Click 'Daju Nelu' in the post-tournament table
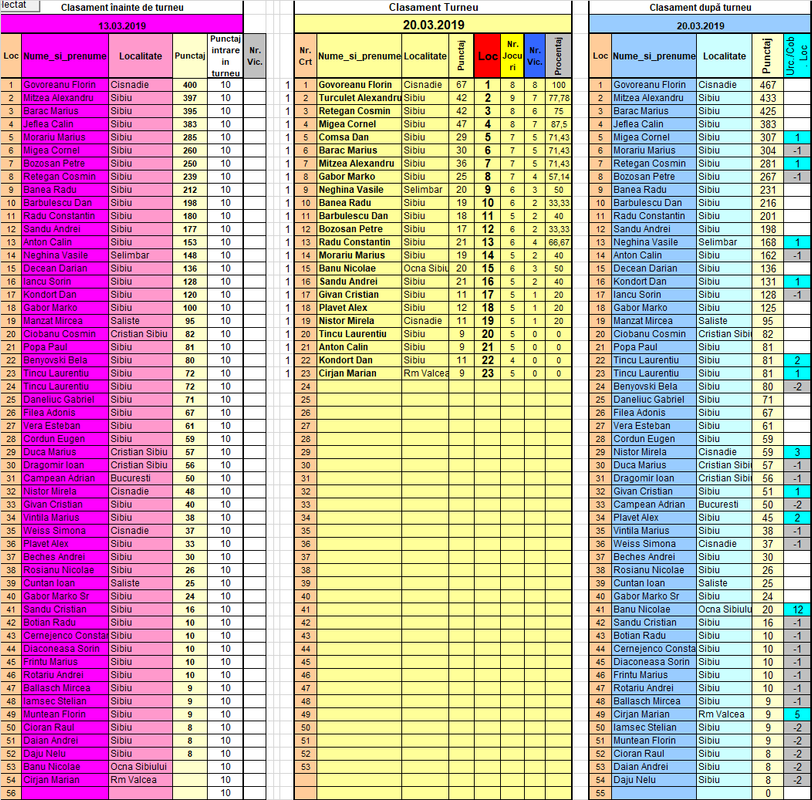Screen dimensions: 812x800 [654, 780]
